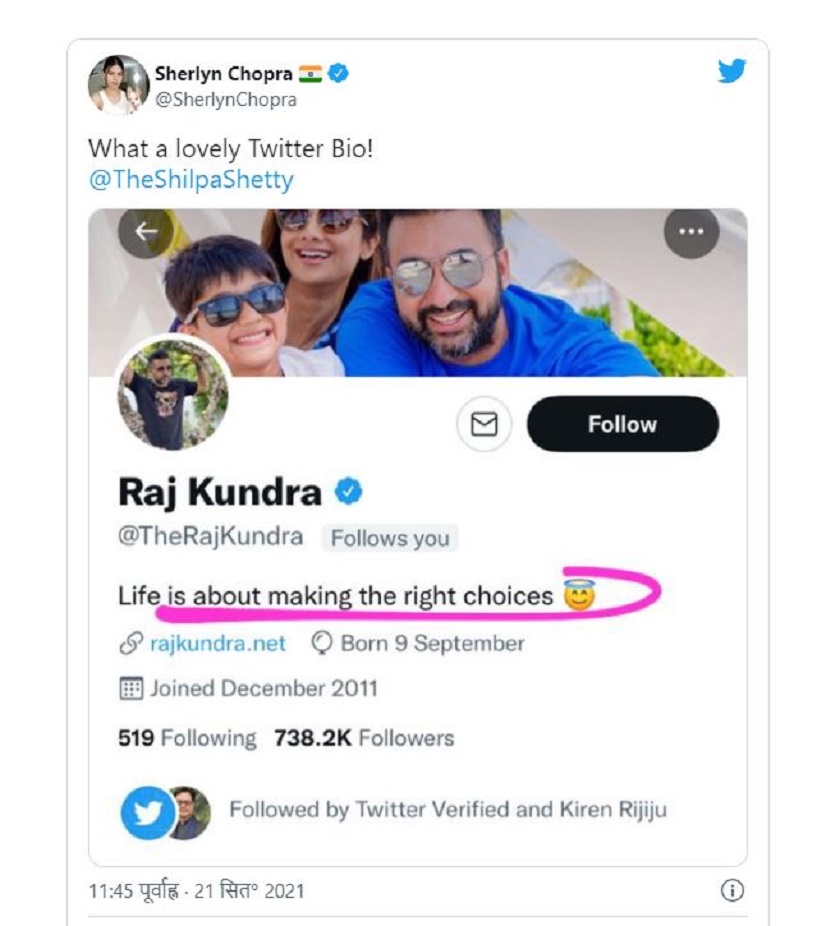Click the link icon beside rajkundra.net
Screen dimensions: 840x926
[x=130, y=644]
